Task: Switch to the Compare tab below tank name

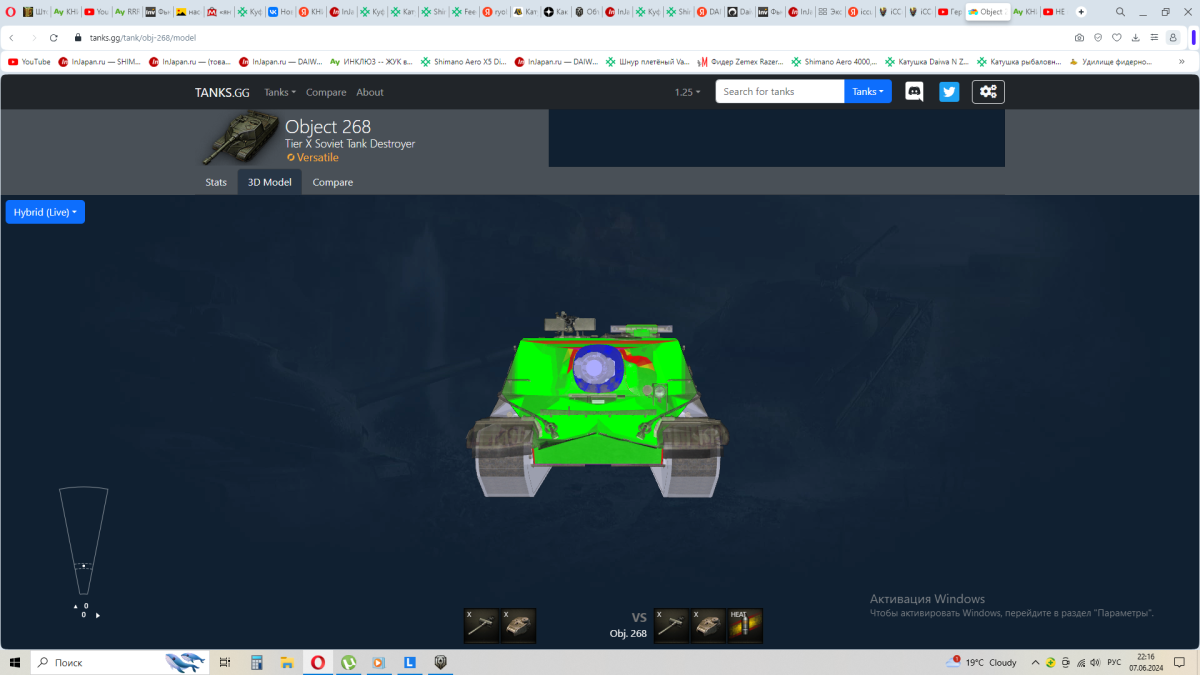Action: click(333, 182)
